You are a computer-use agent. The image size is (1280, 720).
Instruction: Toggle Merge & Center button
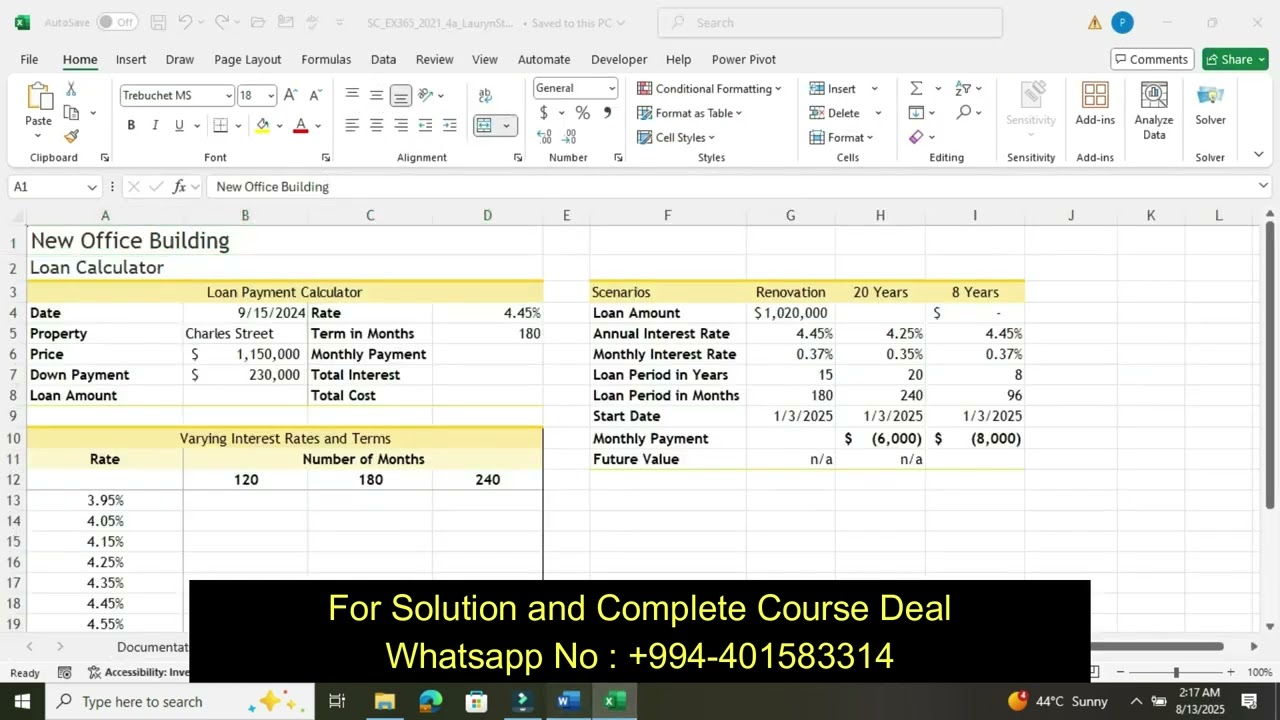pos(484,125)
